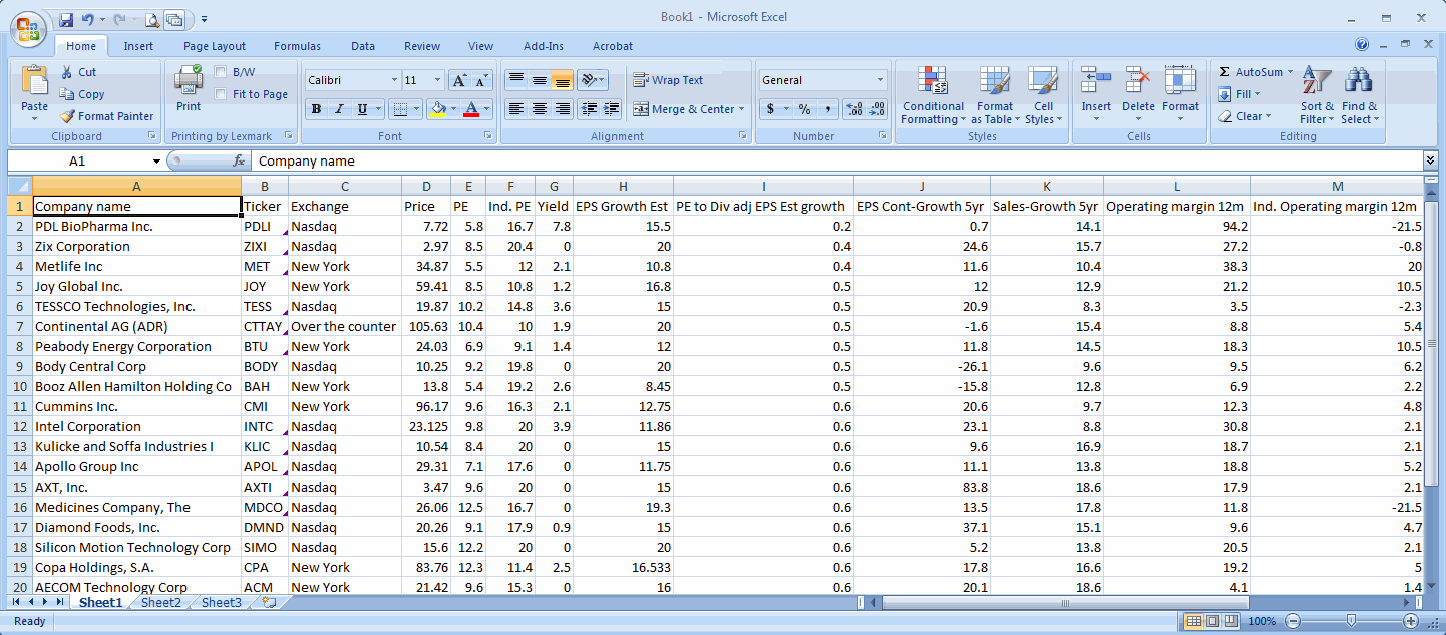Apply bold formatting to cell
The height and width of the screenshot is (635, 1446).
[x=316, y=109]
